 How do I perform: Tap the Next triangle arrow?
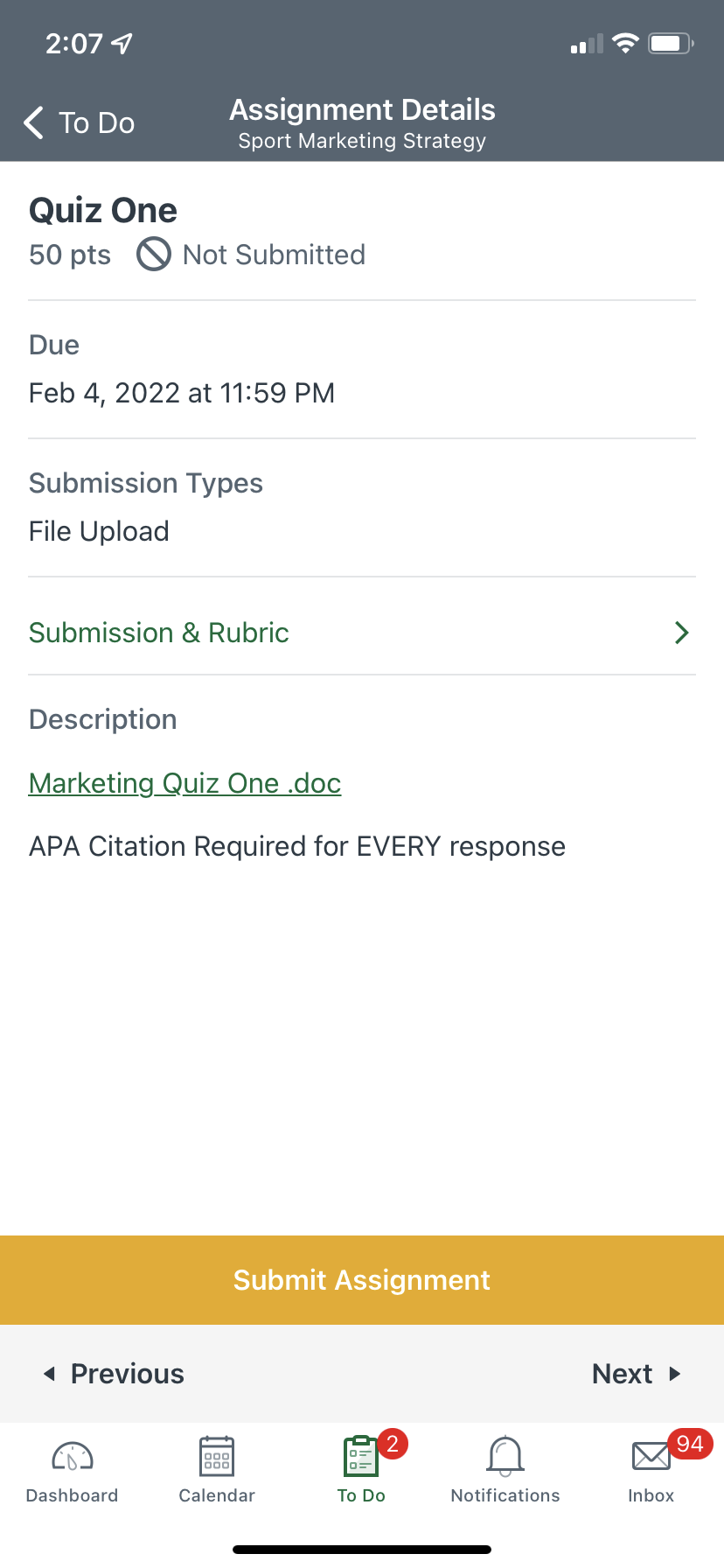point(675,1374)
